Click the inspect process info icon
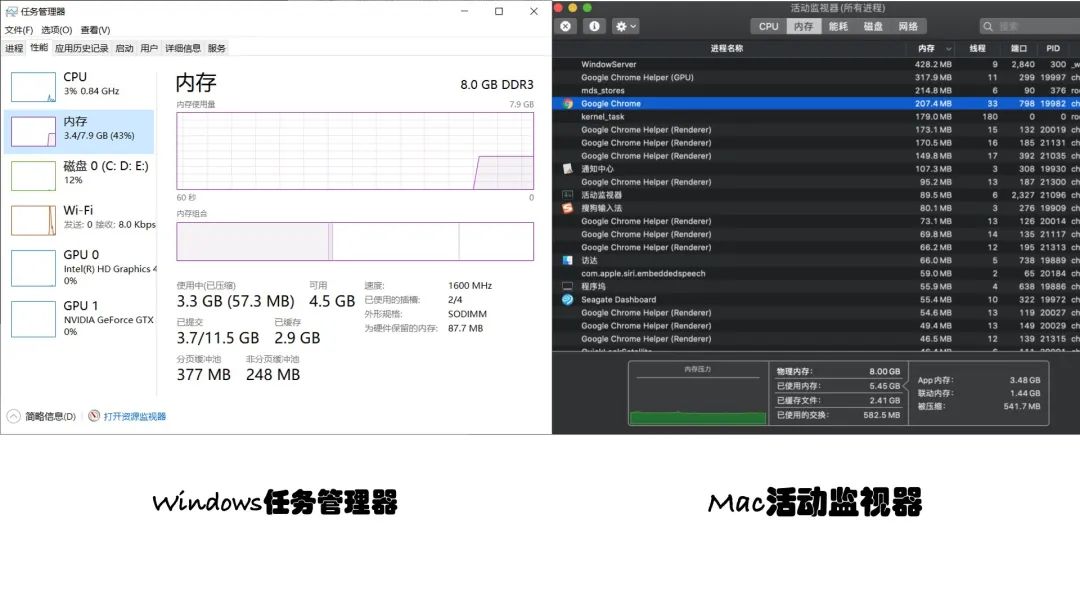The height and width of the screenshot is (608, 1080). click(594, 26)
